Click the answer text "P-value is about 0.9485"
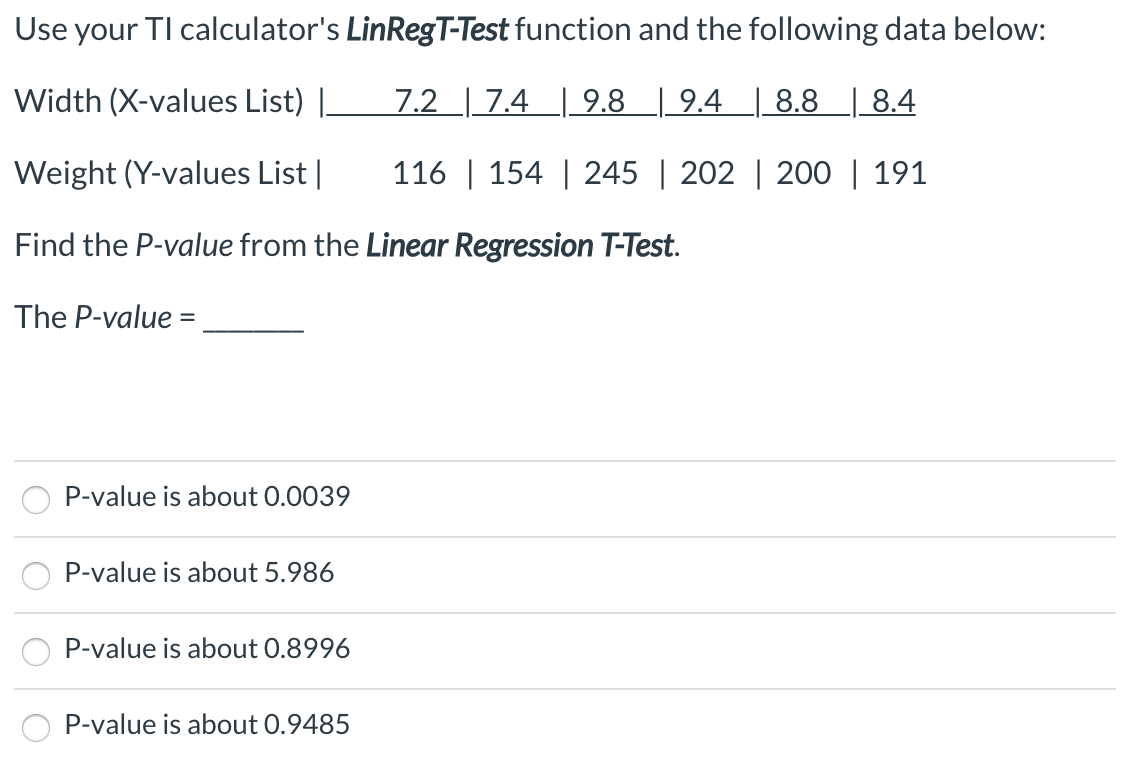This screenshot has width=1128, height=780. click(x=206, y=725)
